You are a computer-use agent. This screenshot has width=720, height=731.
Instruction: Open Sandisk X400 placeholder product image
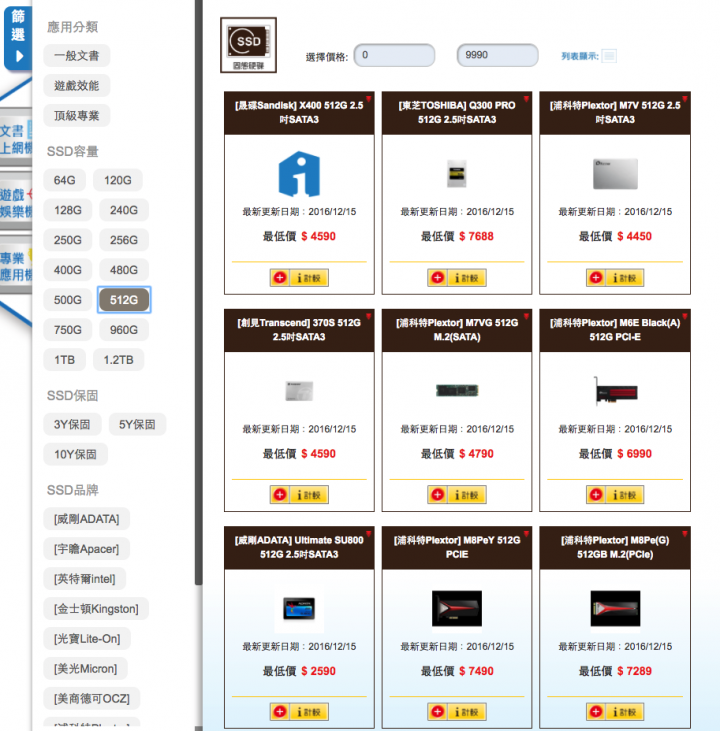299,174
